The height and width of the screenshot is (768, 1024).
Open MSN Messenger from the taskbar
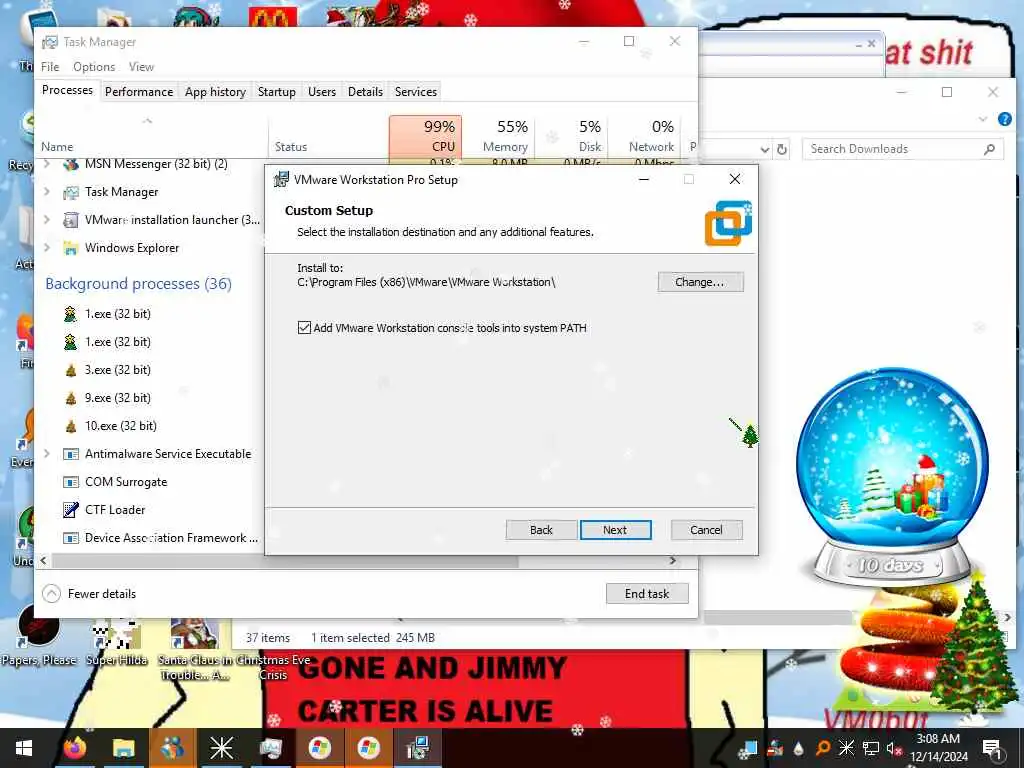coord(172,748)
